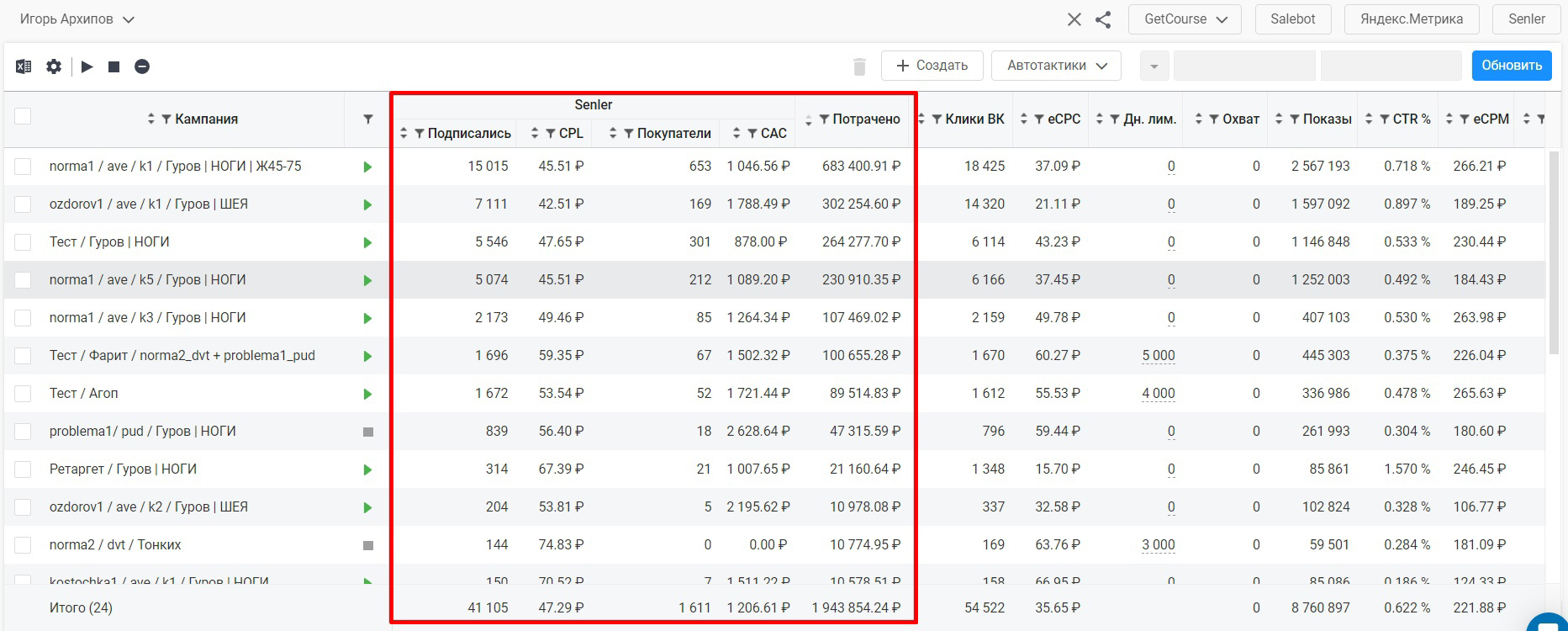This screenshot has width=1568, height=631.
Task: Open the Автотактики dropdown
Action: tap(1057, 66)
